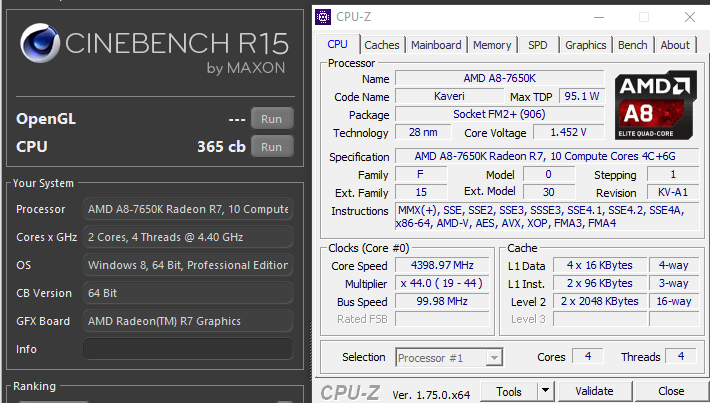This screenshot has height=403, width=710.
Task: Start the CPU benchmark run
Action: coord(271,146)
